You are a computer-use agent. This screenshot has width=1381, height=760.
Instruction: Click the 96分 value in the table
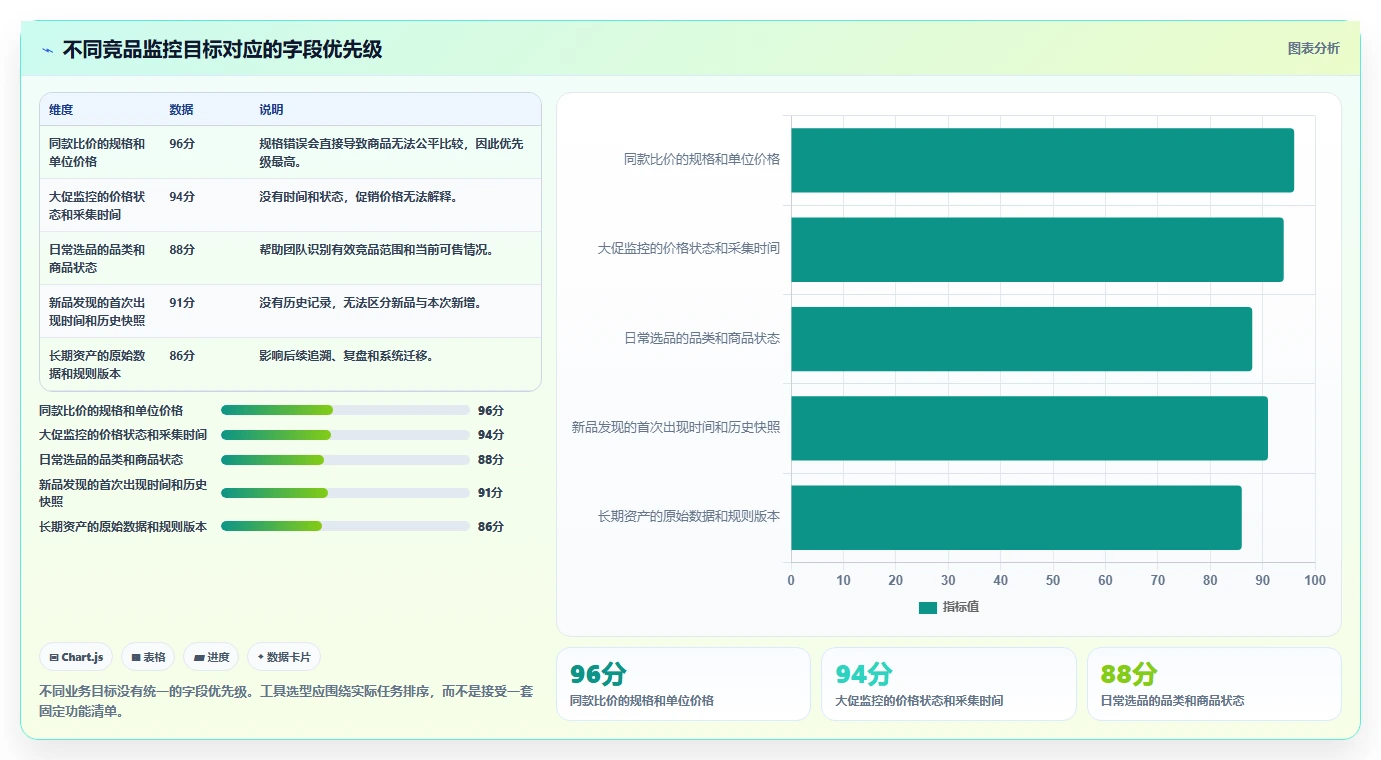pyautogui.click(x=182, y=143)
